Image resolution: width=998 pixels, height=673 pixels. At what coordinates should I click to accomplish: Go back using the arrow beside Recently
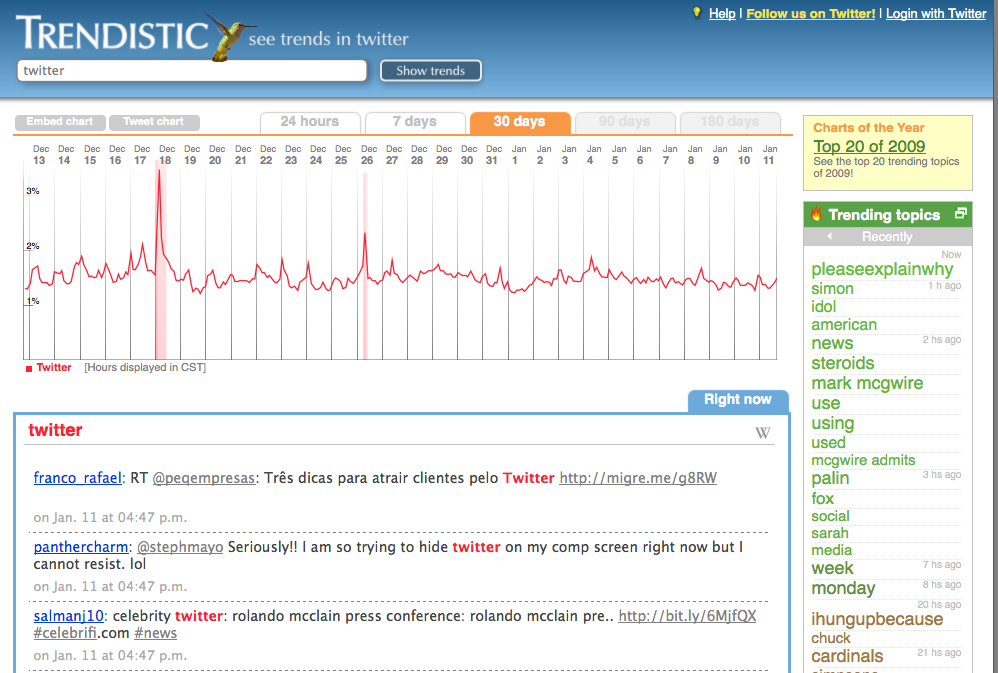[829, 237]
